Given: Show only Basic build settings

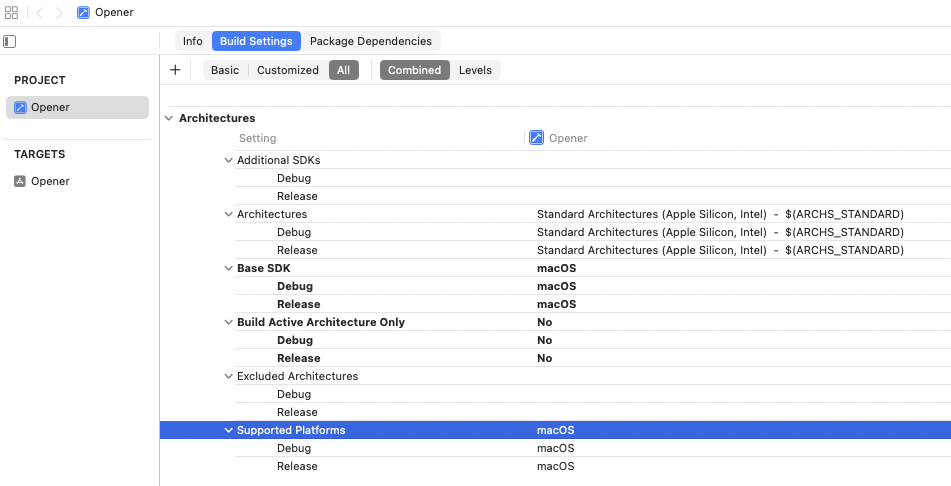Looking at the screenshot, I should pos(225,70).
